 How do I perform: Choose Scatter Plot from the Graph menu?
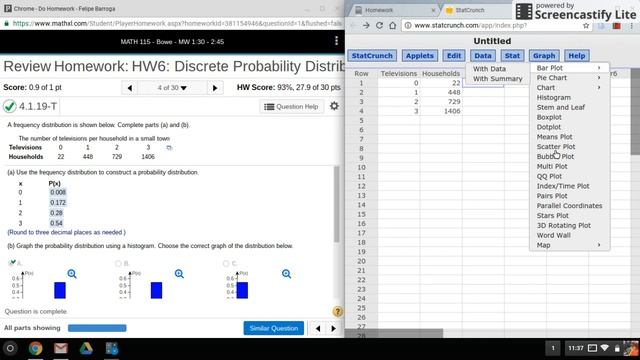(556, 147)
